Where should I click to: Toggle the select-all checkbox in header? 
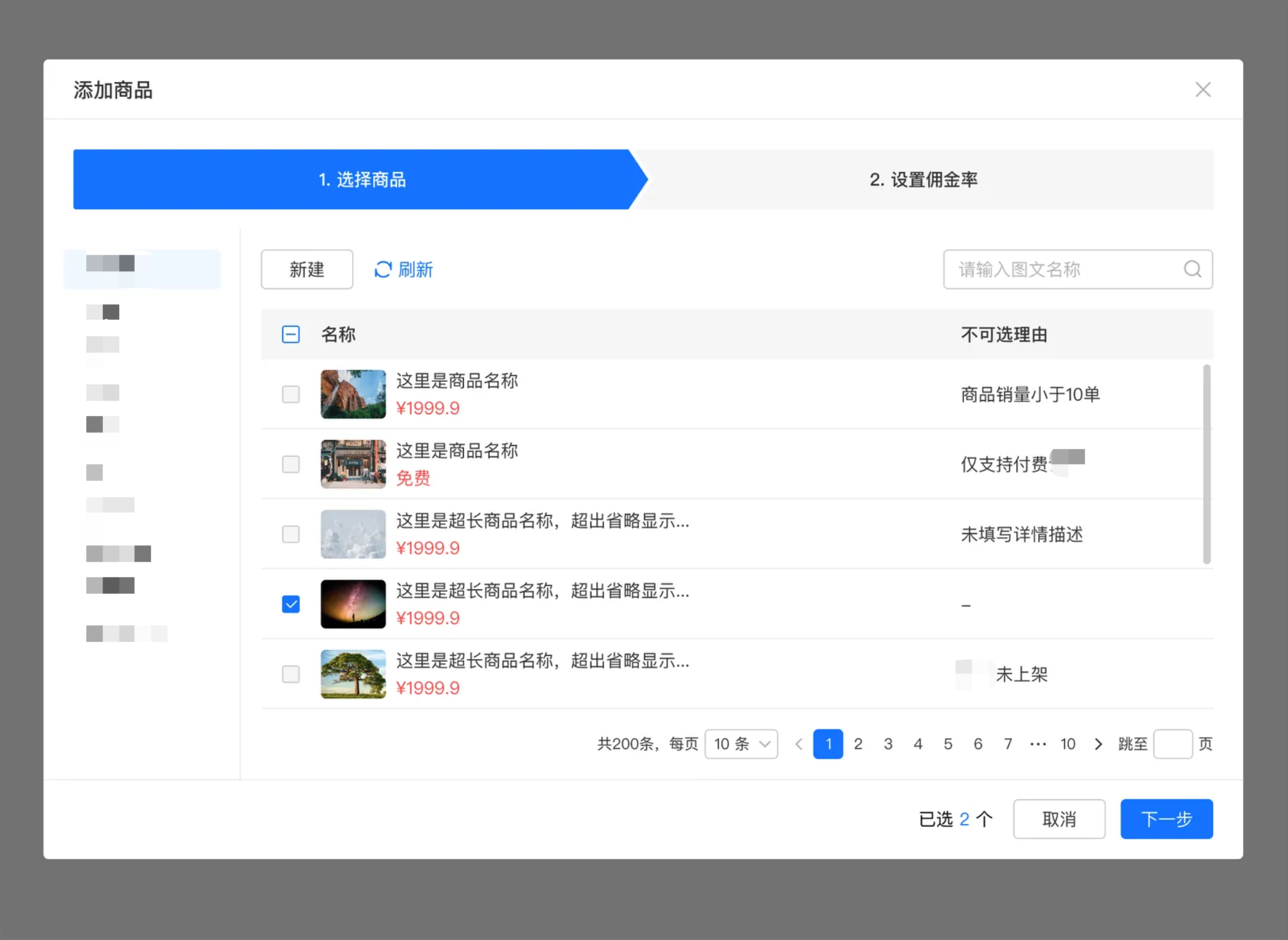click(291, 334)
